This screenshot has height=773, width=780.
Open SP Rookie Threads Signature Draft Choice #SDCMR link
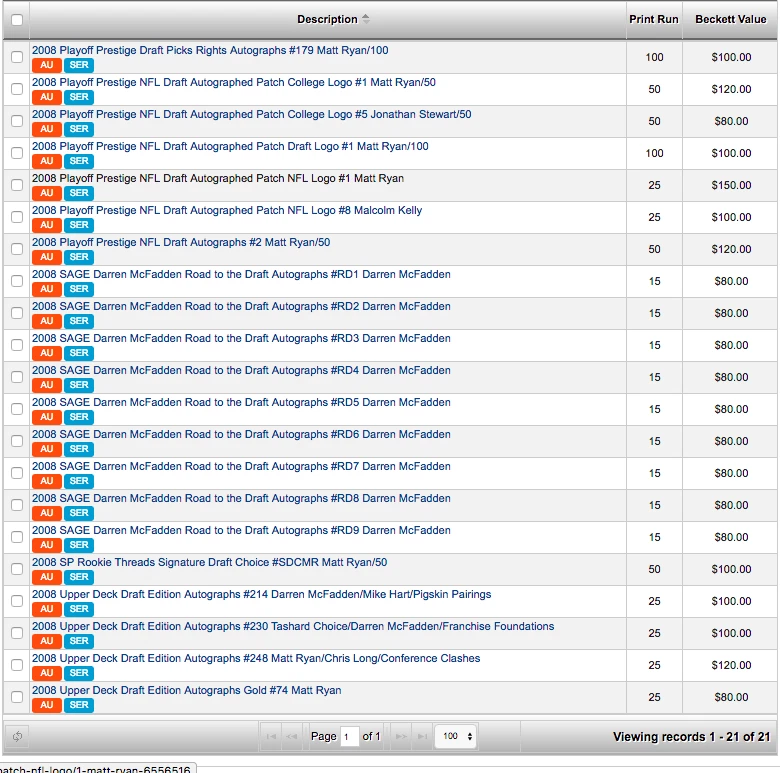(x=209, y=562)
